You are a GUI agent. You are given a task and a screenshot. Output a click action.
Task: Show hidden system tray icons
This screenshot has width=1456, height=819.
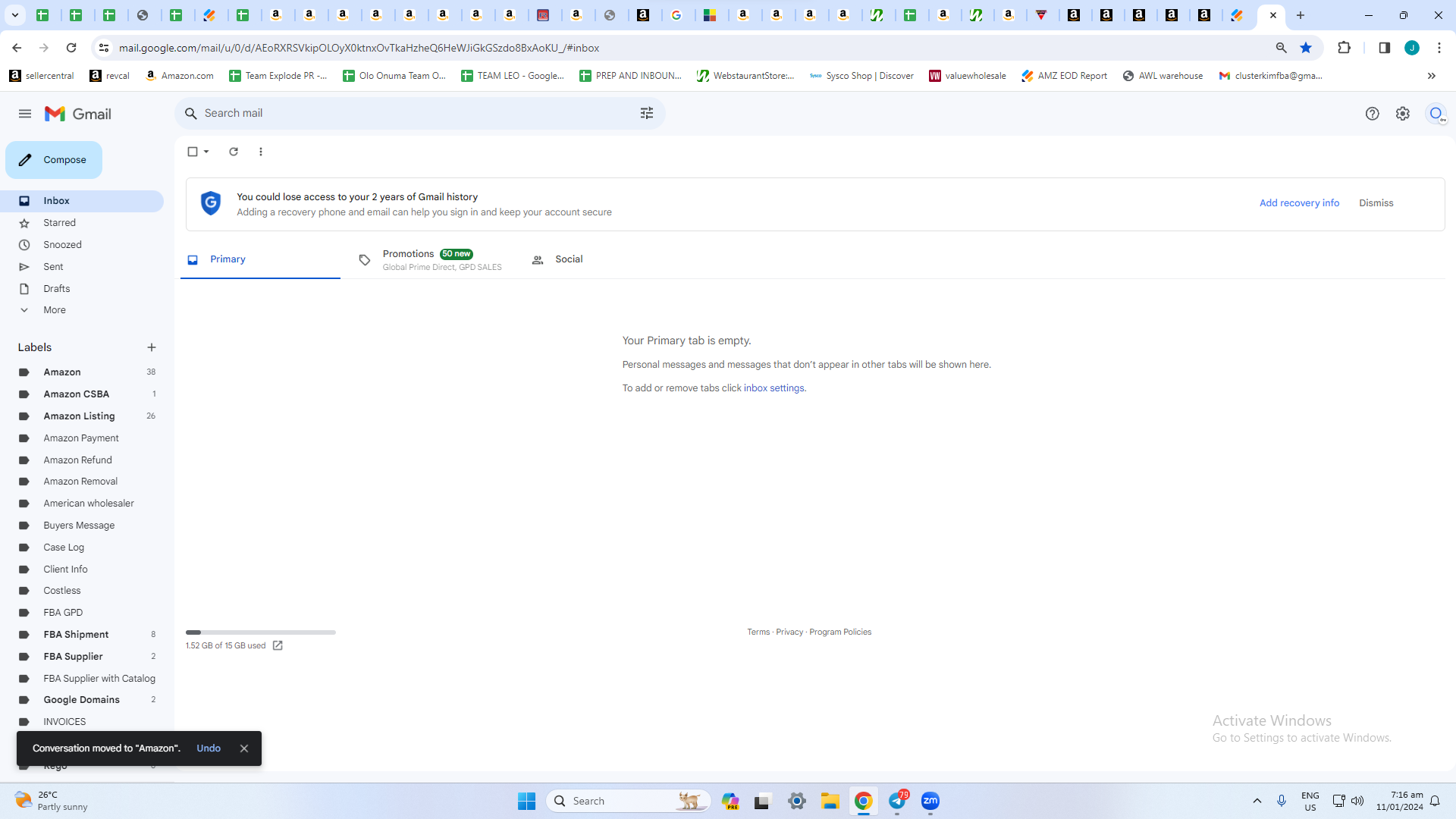pos(1257,801)
